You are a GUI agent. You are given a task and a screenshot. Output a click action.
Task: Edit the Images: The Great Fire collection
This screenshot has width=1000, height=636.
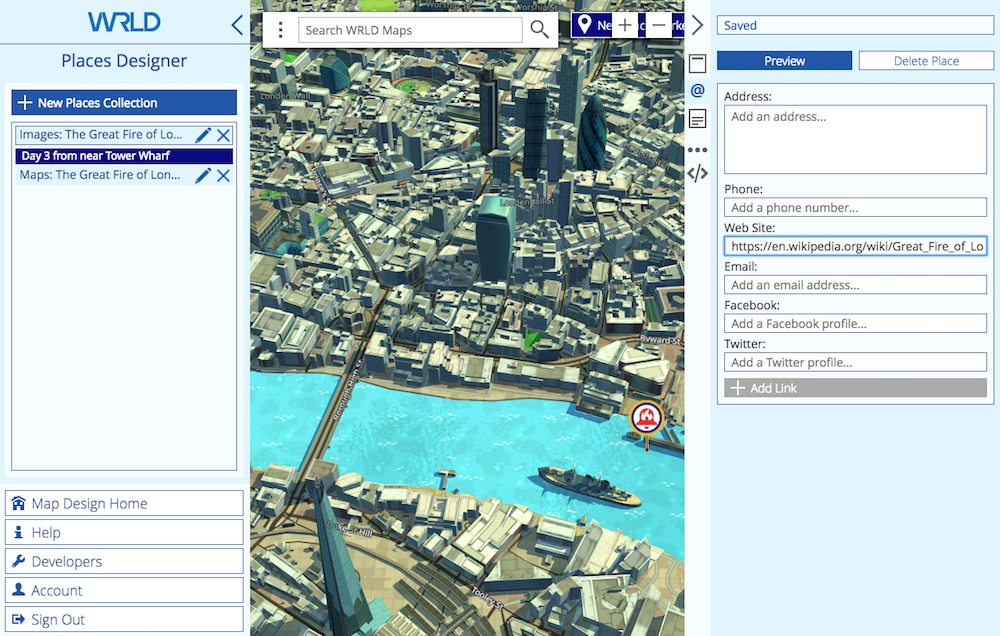[203, 135]
